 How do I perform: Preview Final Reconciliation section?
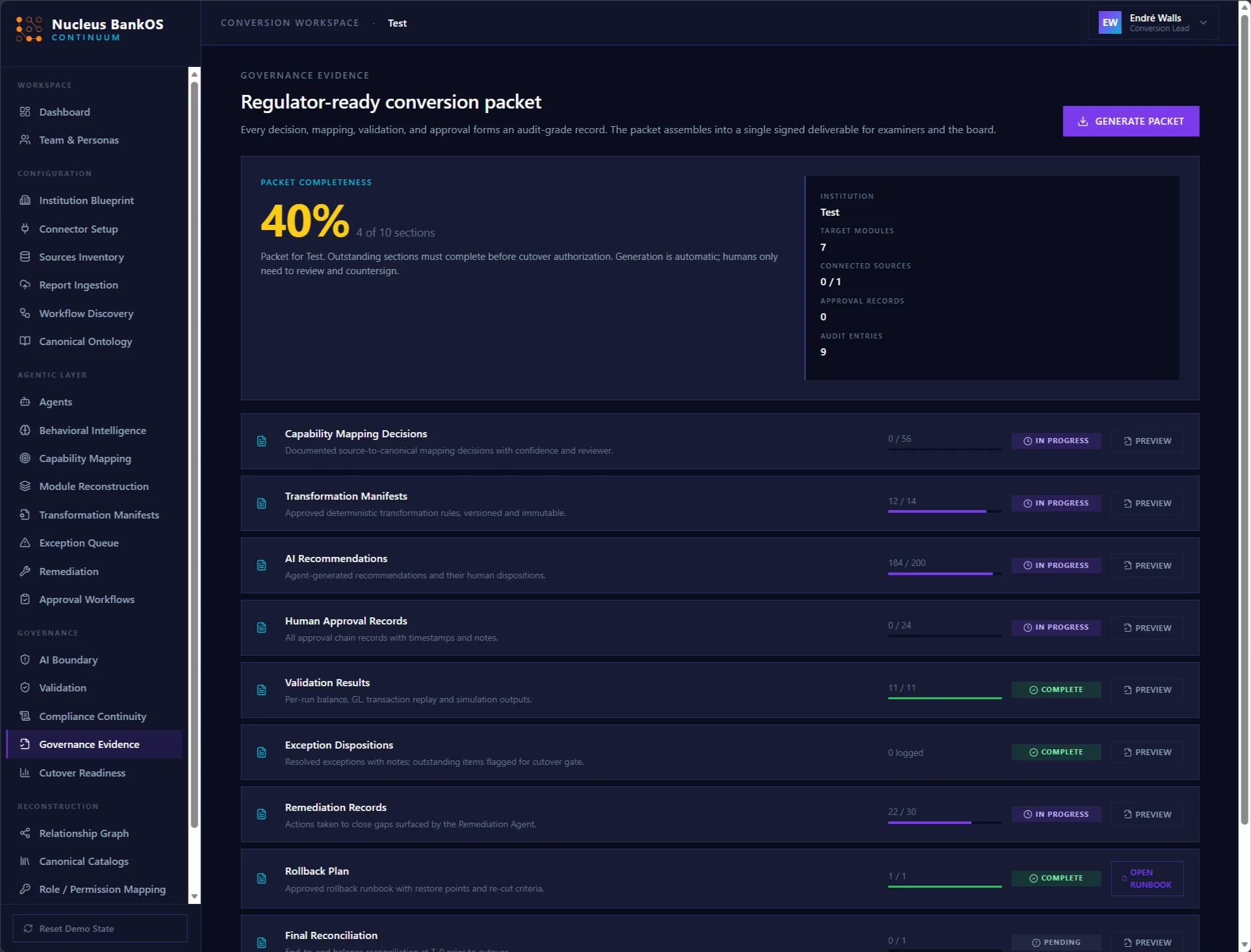[1147, 942]
